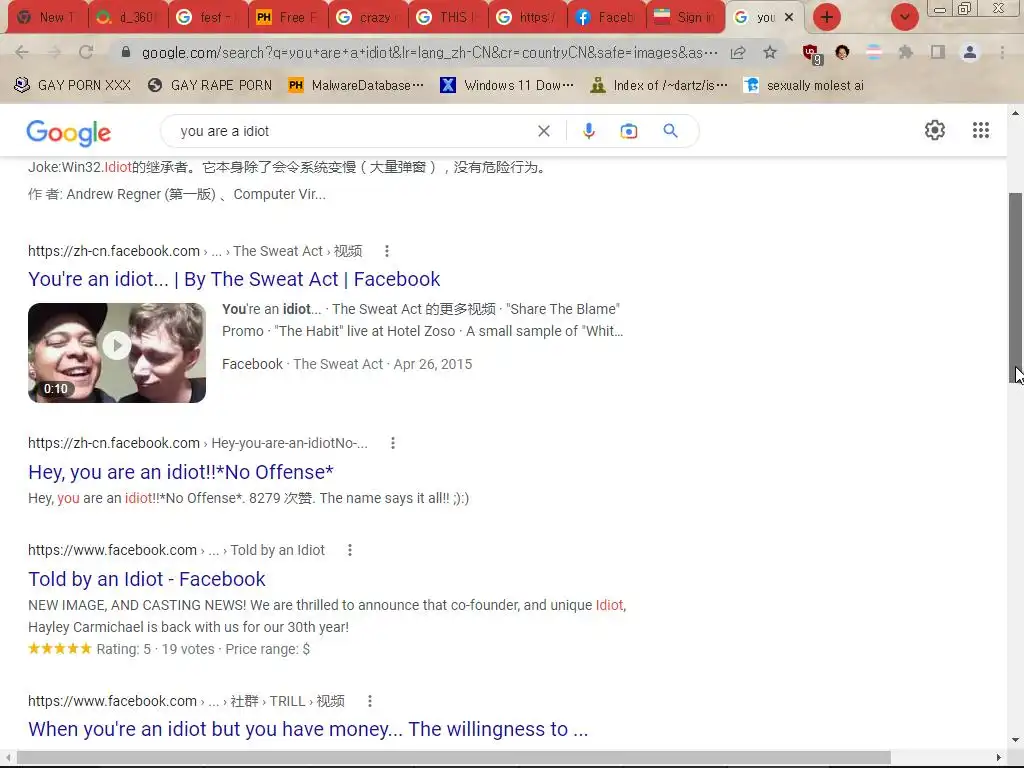Reload the current Google search page
Viewport: 1024px width, 768px height.
86,52
